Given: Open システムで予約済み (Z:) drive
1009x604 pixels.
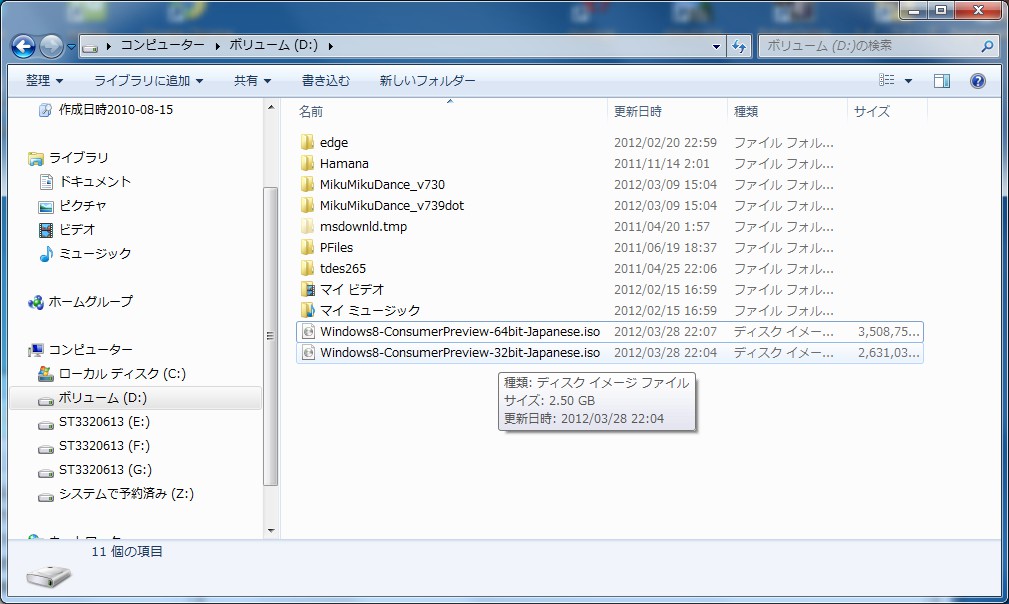Looking at the screenshot, I should click(x=126, y=493).
